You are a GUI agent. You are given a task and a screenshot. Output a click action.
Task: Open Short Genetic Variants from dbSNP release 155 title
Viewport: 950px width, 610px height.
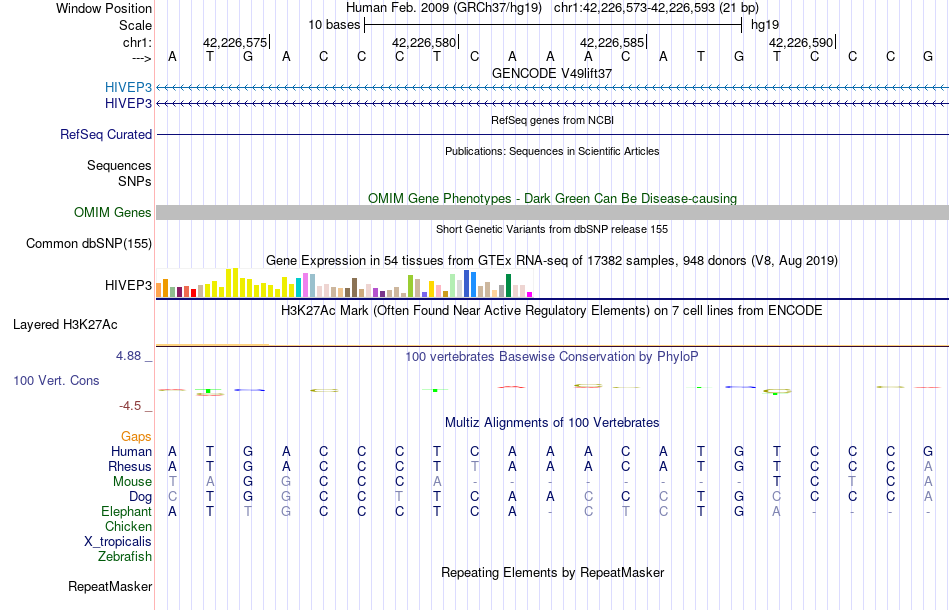(x=552, y=229)
